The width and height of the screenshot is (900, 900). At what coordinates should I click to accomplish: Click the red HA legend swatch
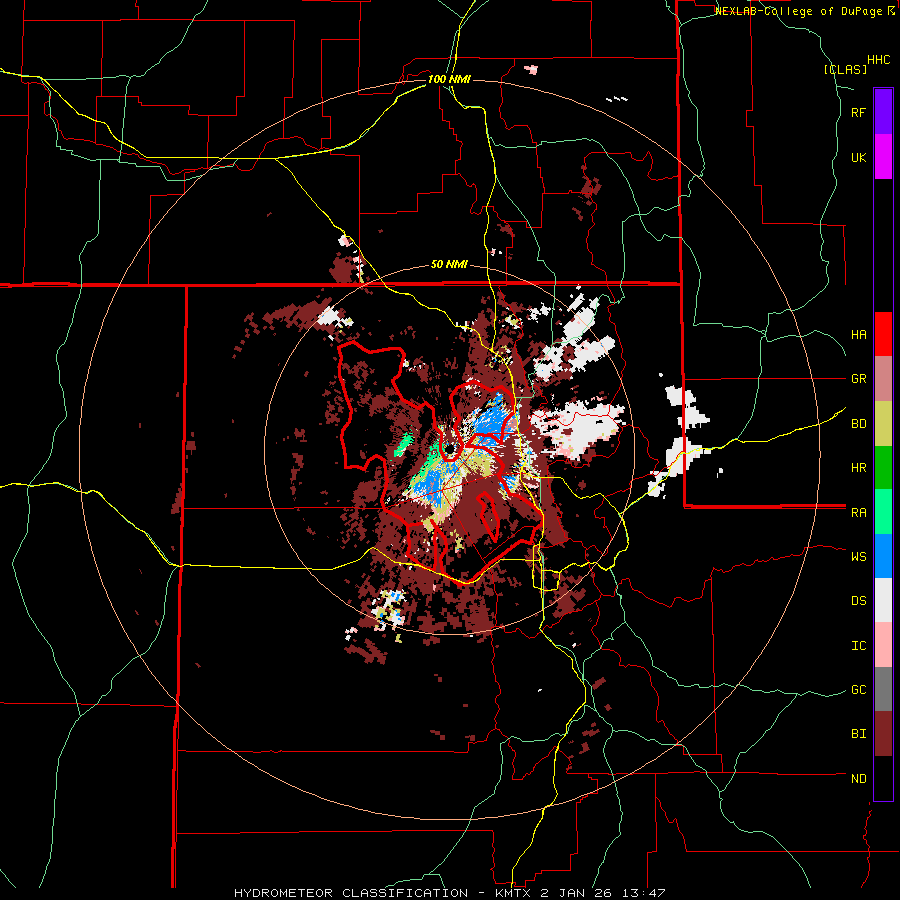(x=883, y=334)
